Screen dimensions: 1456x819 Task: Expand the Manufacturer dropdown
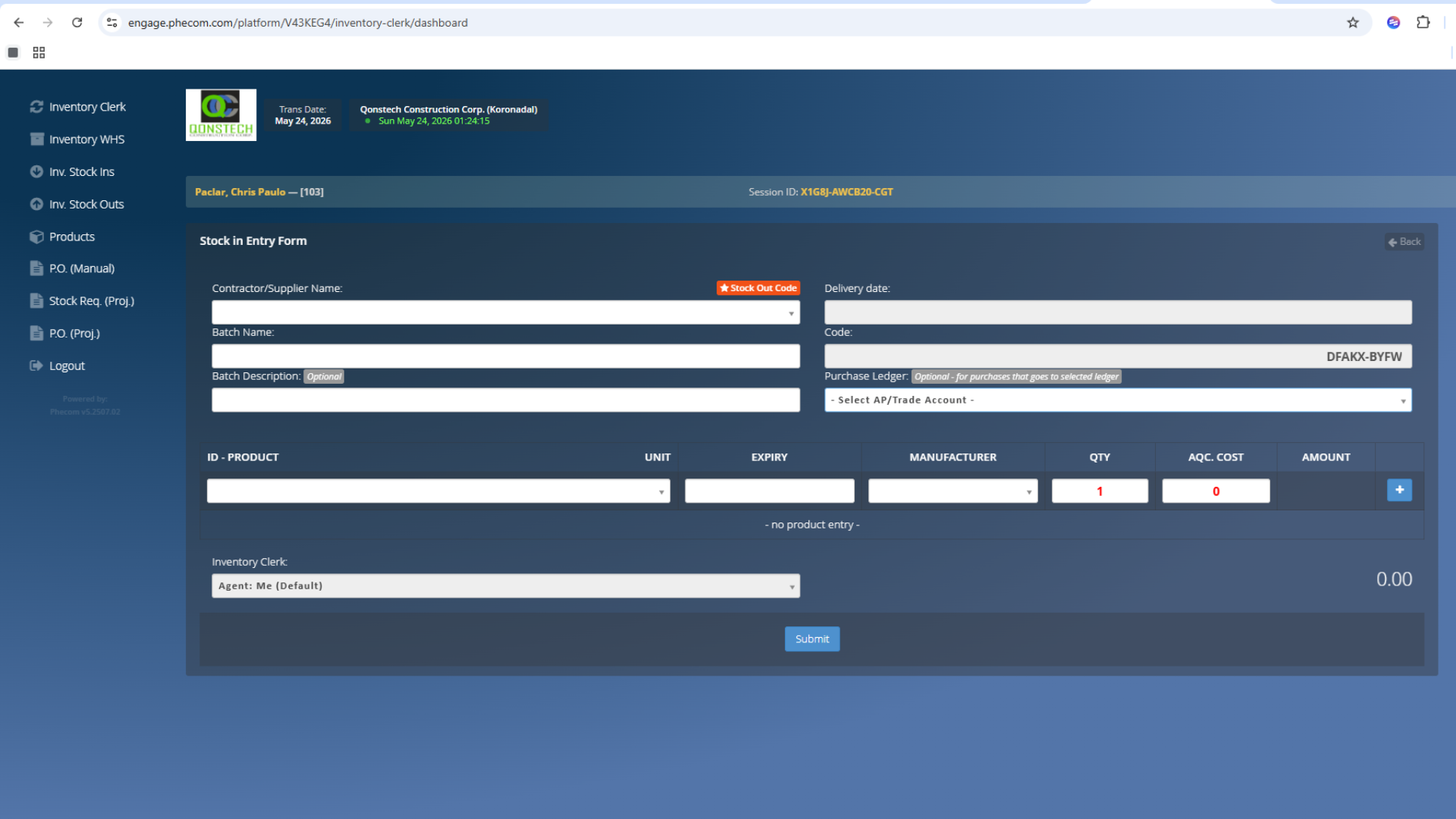952,491
